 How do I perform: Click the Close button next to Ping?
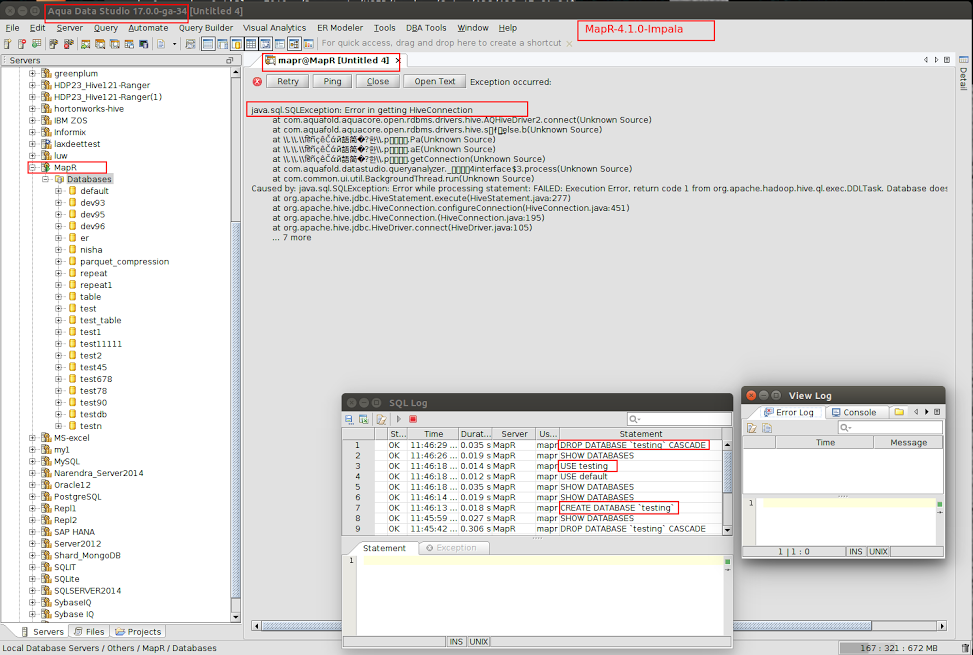pos(377,81)
